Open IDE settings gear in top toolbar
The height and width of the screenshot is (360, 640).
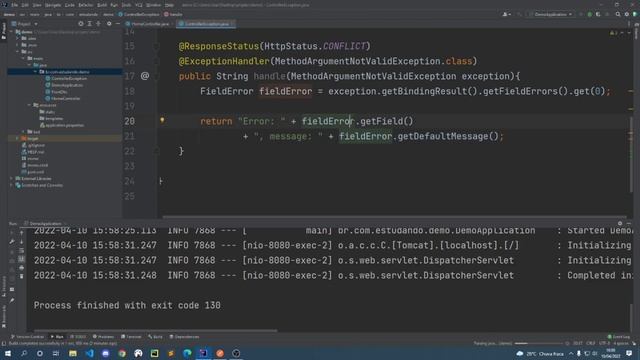[627, 15]
